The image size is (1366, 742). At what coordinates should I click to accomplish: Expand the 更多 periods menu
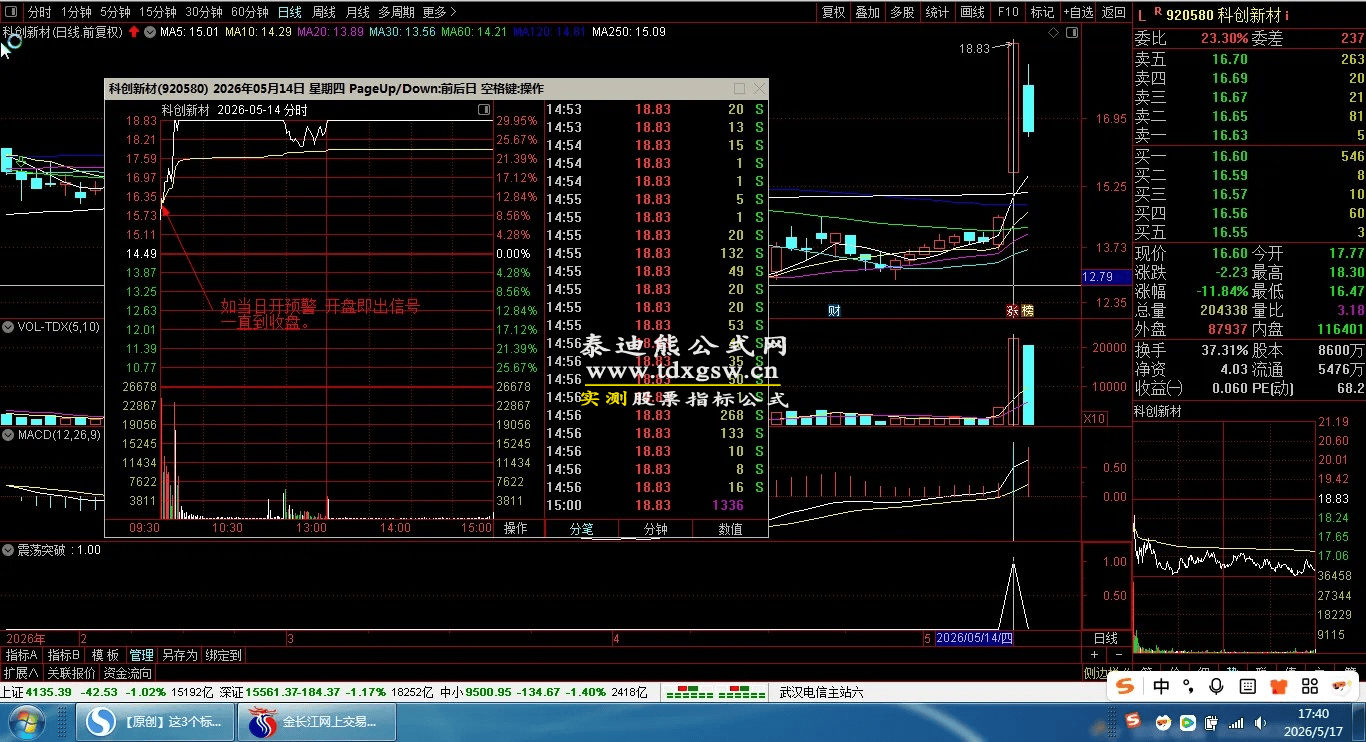pos(439,12)
